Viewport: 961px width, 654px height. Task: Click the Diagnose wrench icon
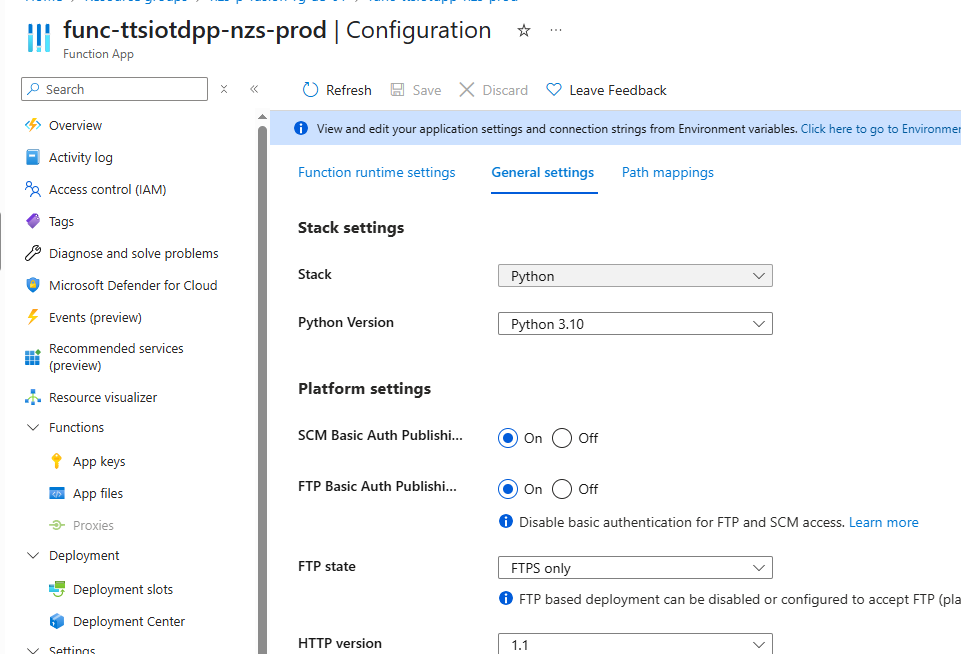click(x=33, y=253)
